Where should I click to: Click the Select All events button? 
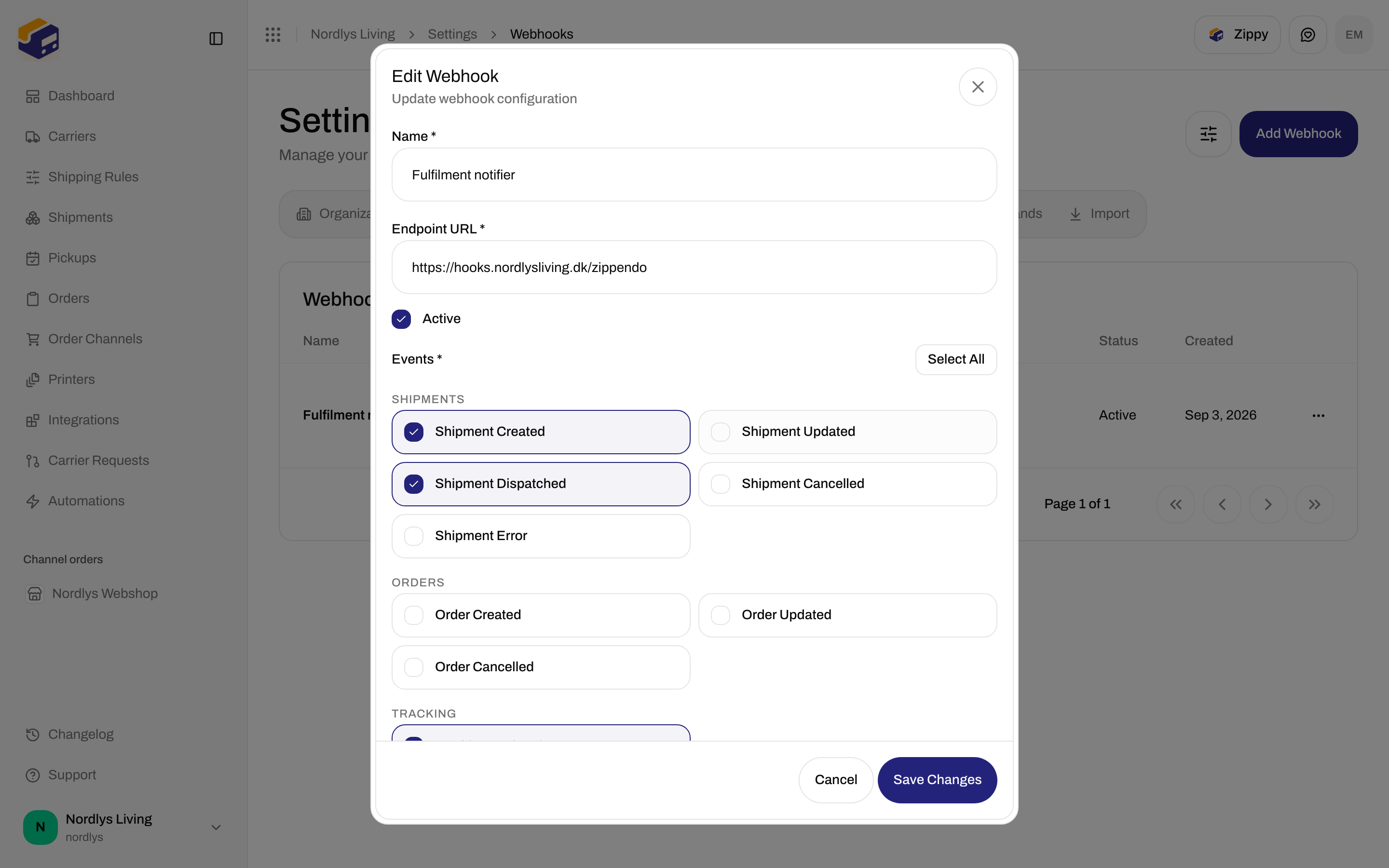point(955,359)
